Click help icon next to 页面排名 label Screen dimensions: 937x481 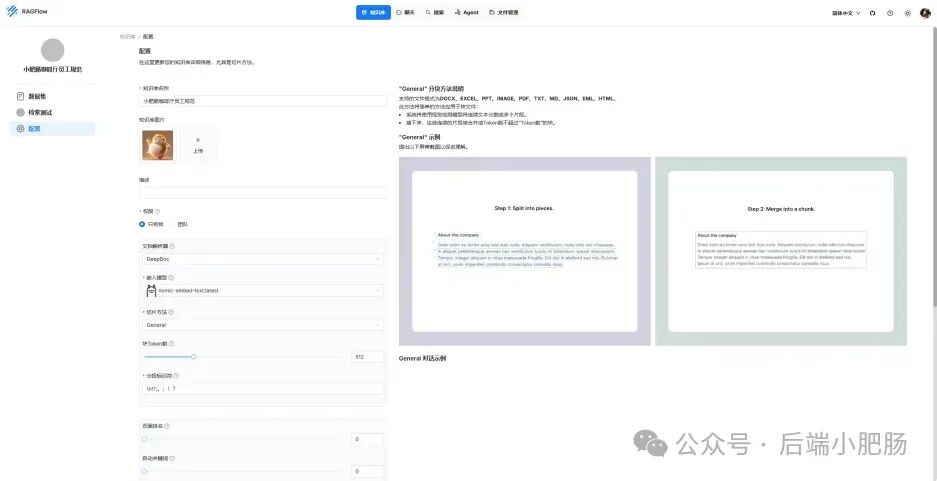167,426
